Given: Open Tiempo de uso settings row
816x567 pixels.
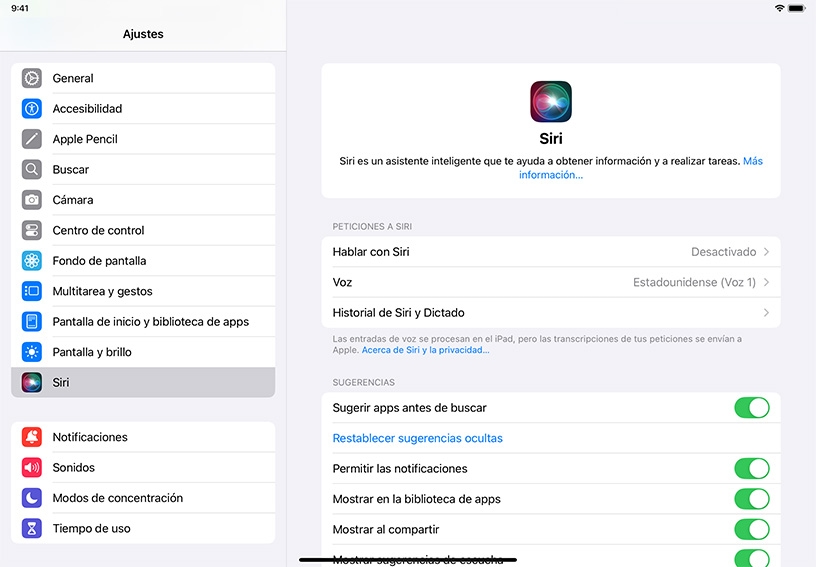Looking at the screenshot, I should pyautogui.click(x=143, y=529).
